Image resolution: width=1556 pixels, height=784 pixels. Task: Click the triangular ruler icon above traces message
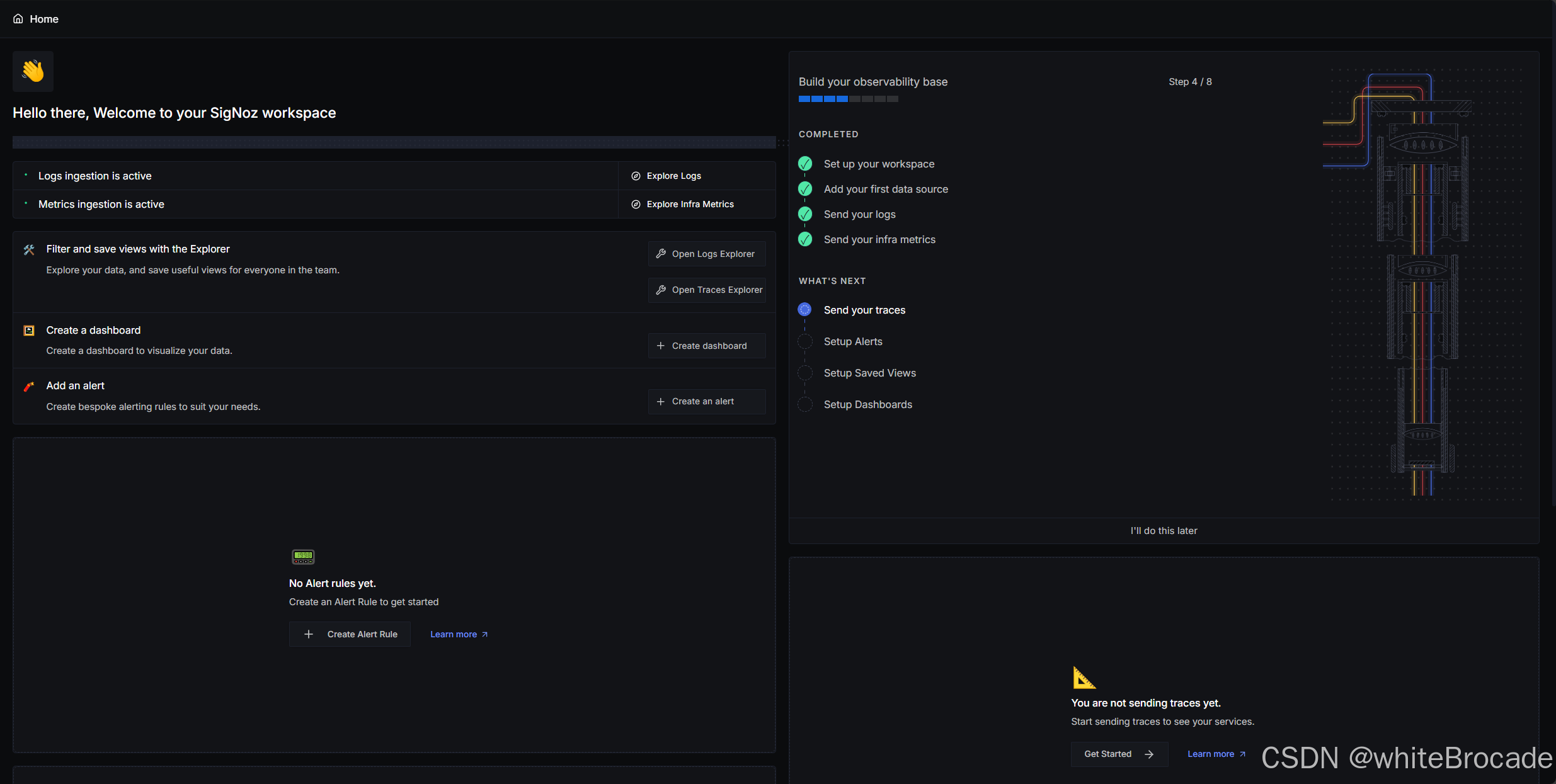click(x=1084, y=678)
